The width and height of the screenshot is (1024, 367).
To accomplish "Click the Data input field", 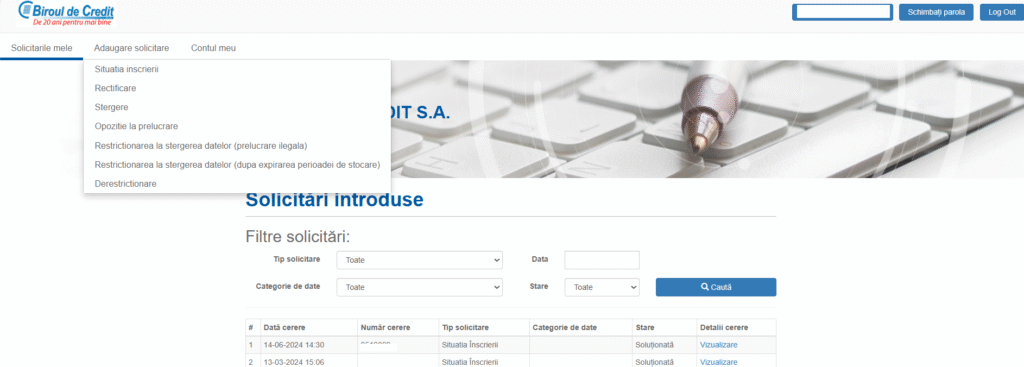I will 601,260.
